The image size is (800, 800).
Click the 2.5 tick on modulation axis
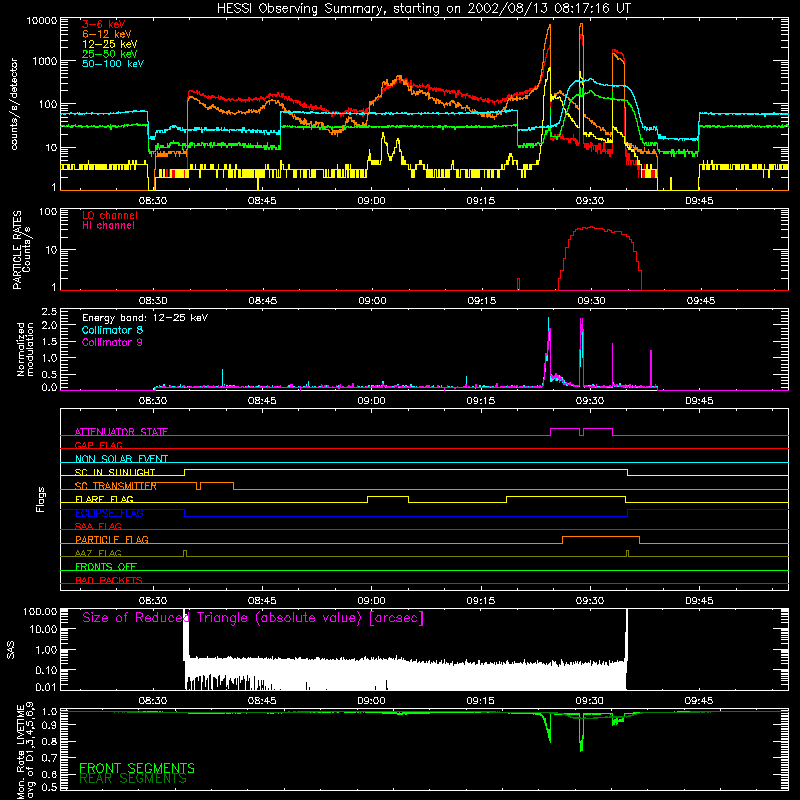[x=49, y=312]
